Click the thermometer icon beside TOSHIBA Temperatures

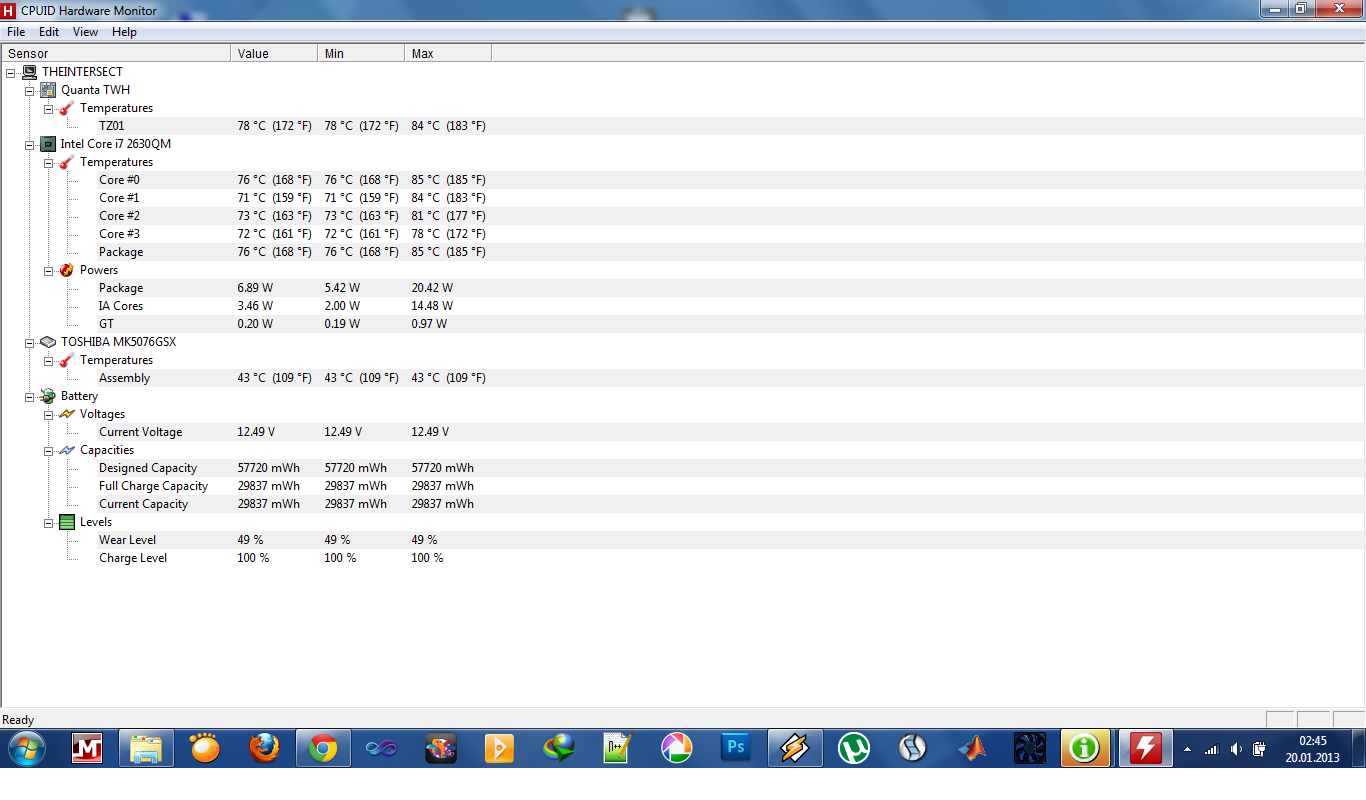(67, 360)
